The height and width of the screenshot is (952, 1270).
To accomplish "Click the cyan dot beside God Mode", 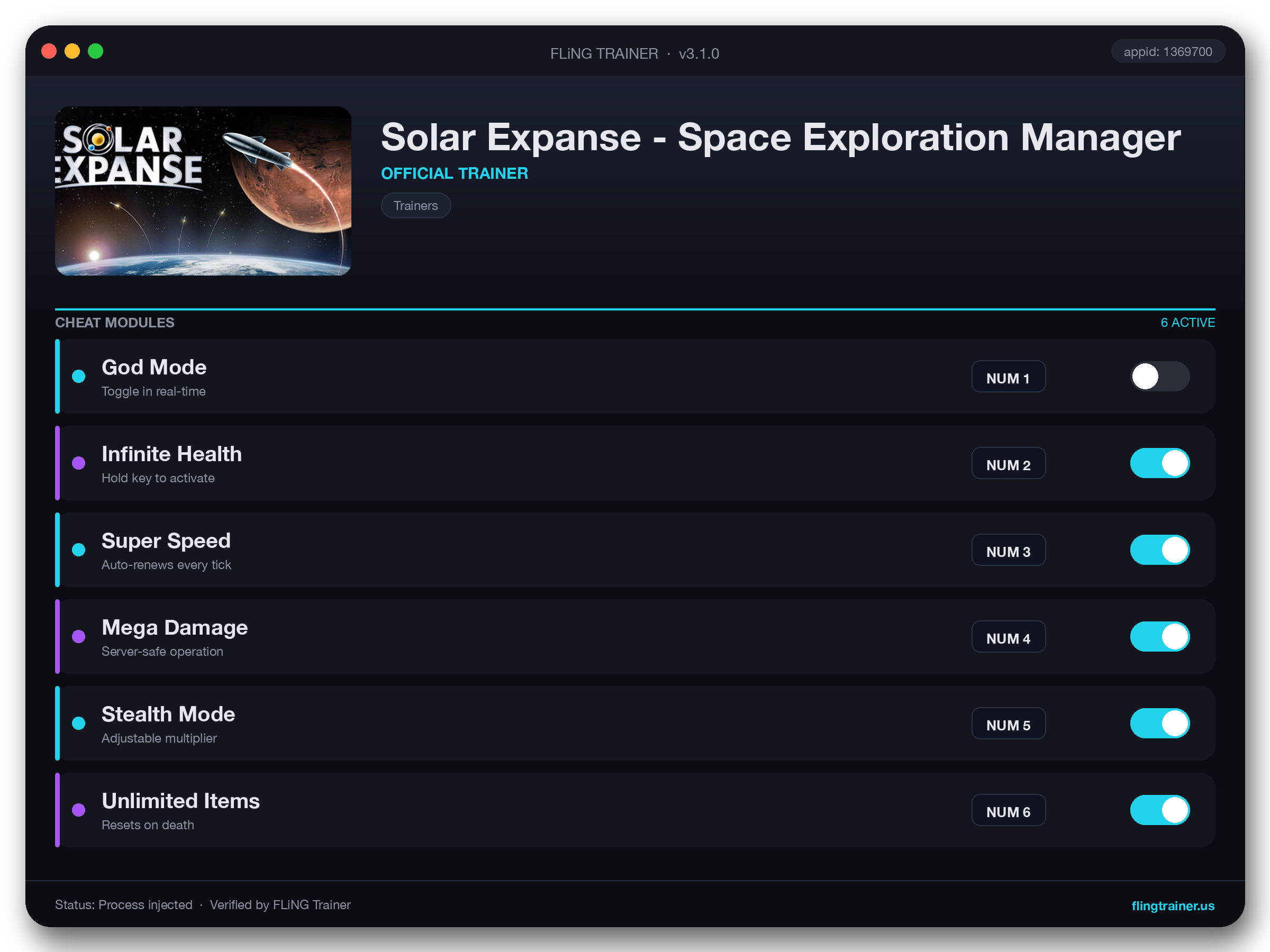I will tap(79, 377).
